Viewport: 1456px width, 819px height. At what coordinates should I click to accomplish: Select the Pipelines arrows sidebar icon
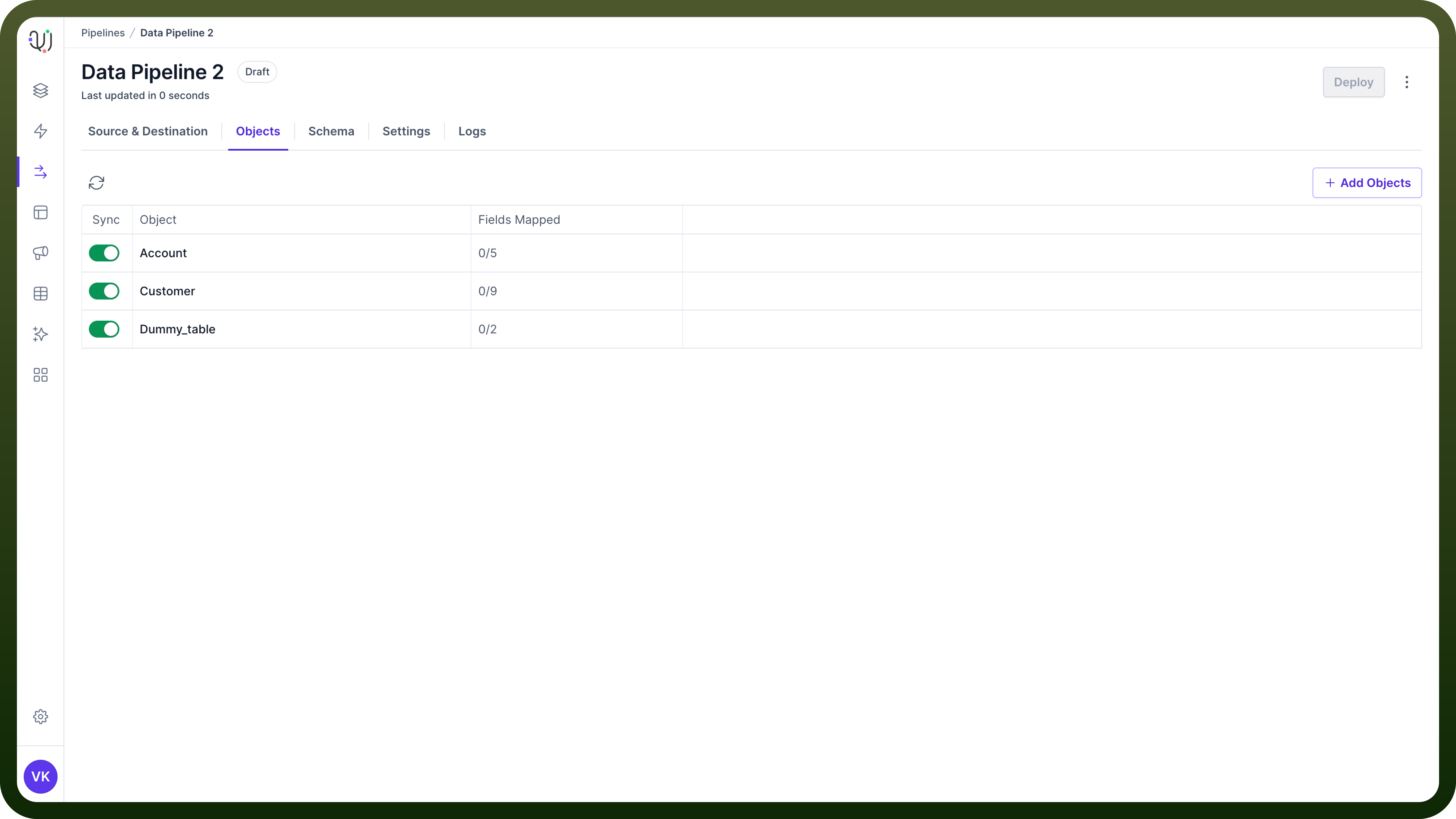41,172
